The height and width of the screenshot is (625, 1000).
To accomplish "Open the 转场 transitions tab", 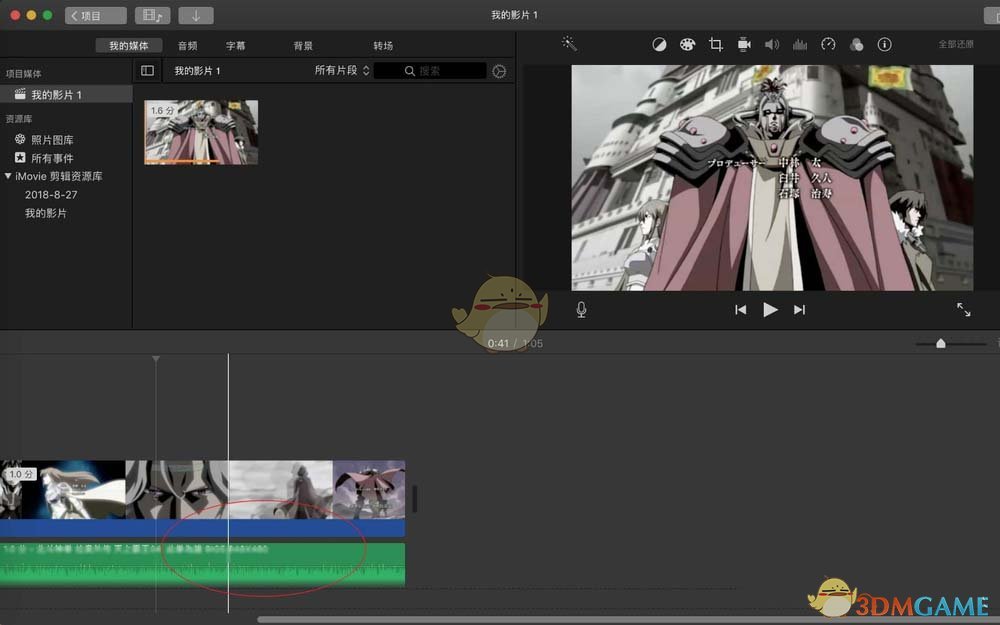I will tap(383, 45).
